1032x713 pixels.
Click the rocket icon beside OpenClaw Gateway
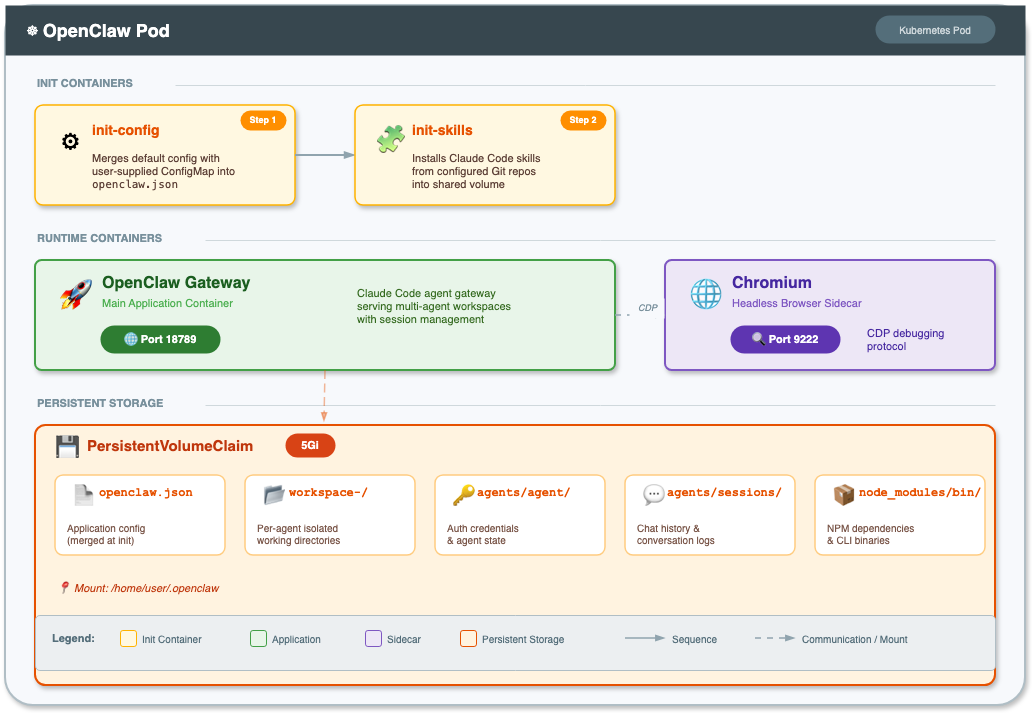76,294
